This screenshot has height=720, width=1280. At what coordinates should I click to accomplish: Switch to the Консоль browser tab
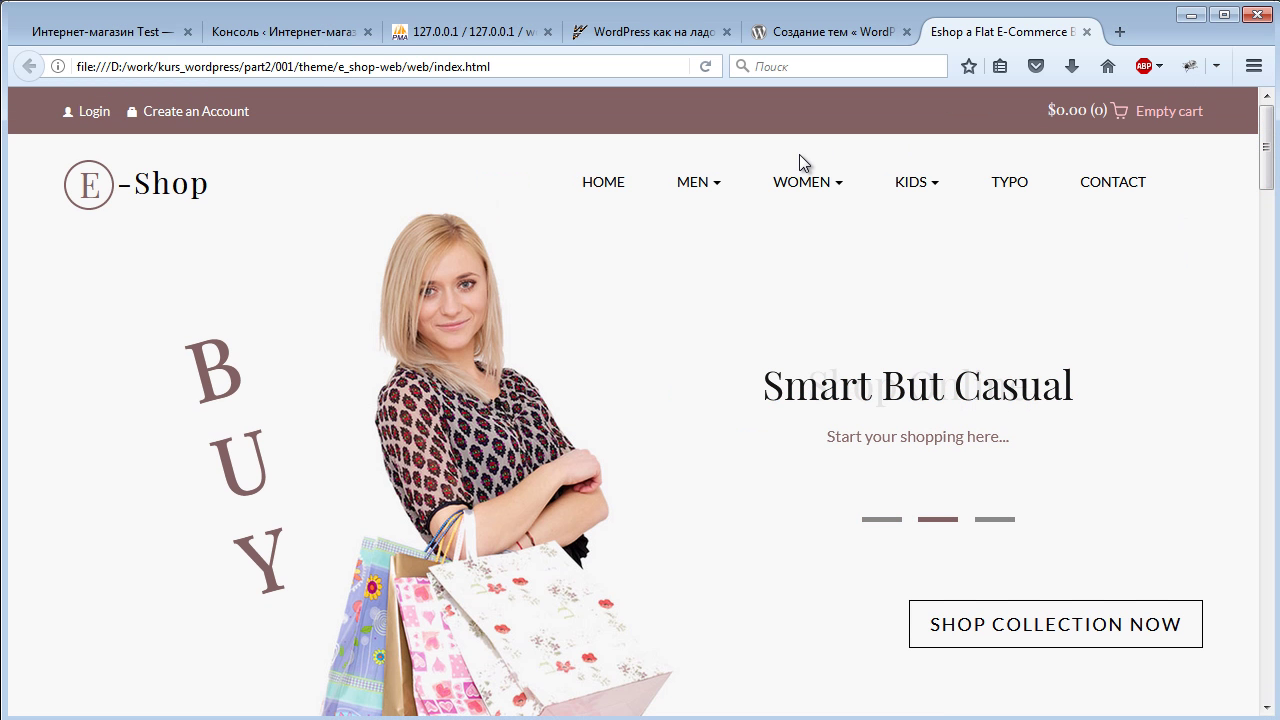[292, 32]
